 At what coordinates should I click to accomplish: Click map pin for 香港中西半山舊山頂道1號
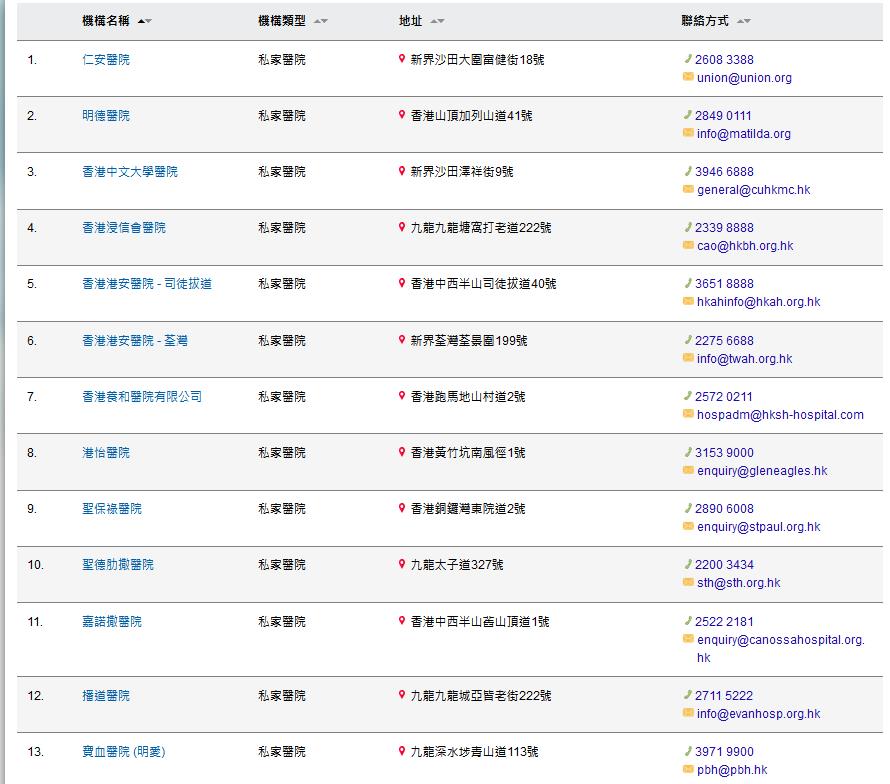(x=402, y=621)
